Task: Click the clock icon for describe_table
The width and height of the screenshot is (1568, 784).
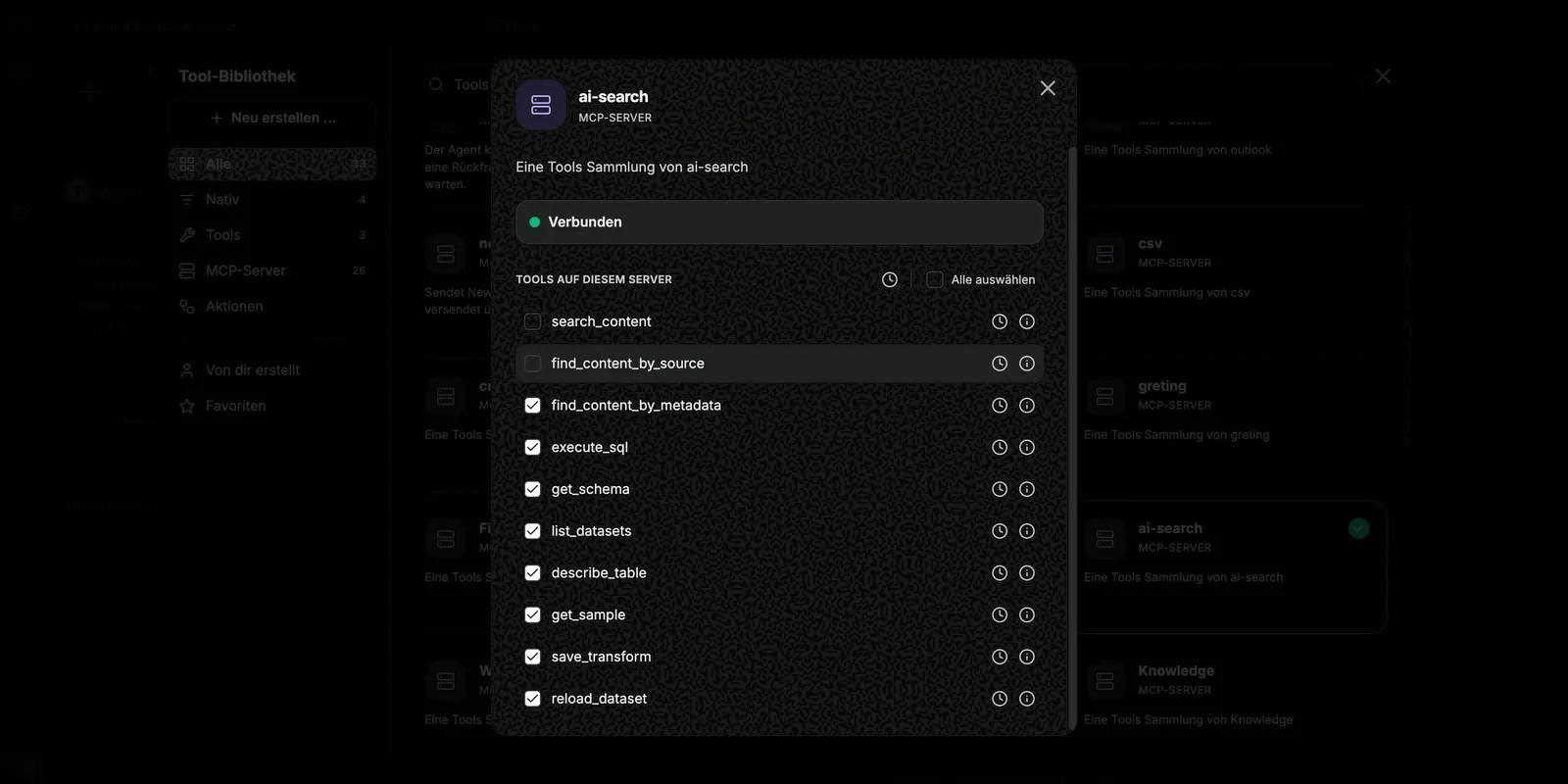Action: pos(1000,573)
